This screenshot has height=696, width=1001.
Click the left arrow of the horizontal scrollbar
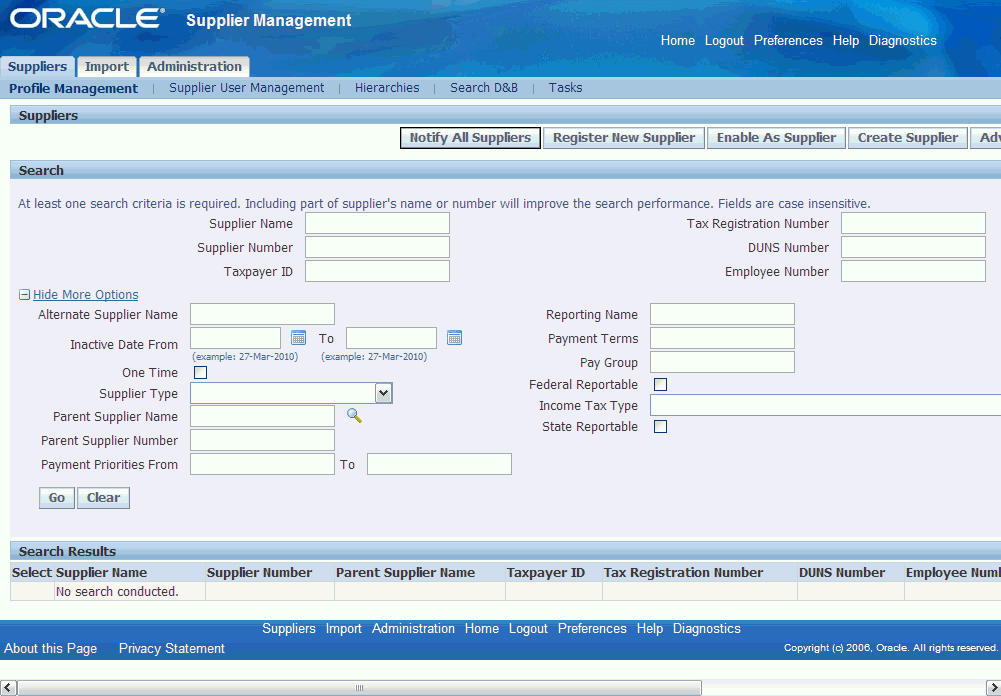pyautogui.click(x=8, y=688)
